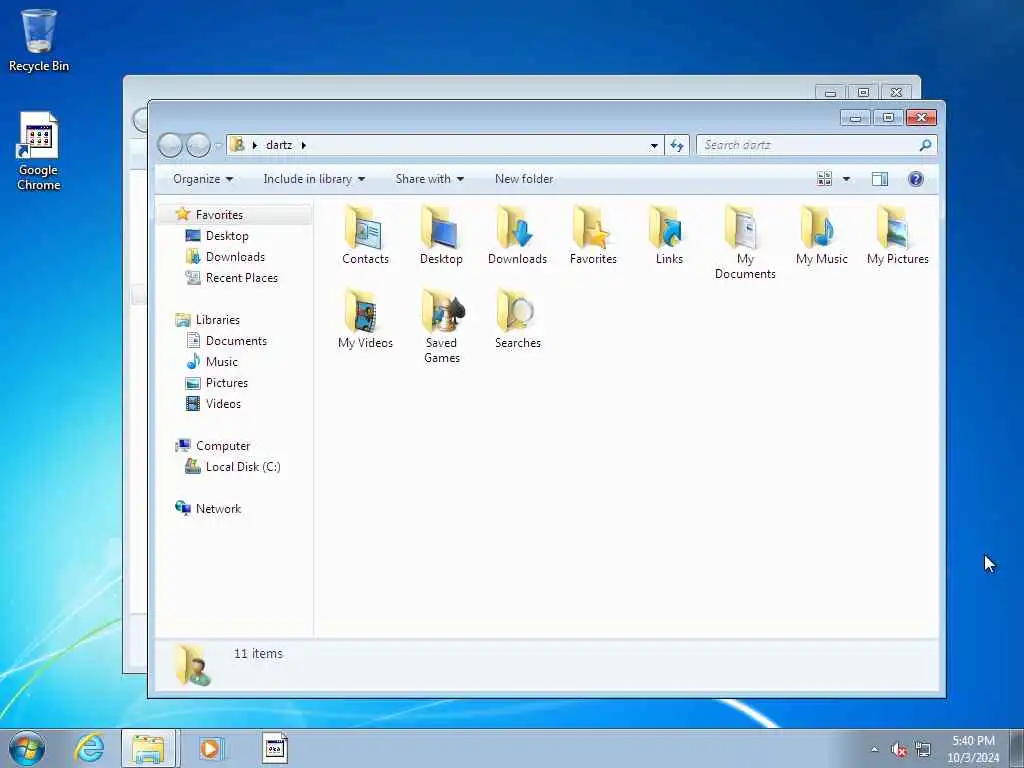Launch Internet Explorer from the taskbar
This screenshot has width=1024, height=768.
pos(89,748)
